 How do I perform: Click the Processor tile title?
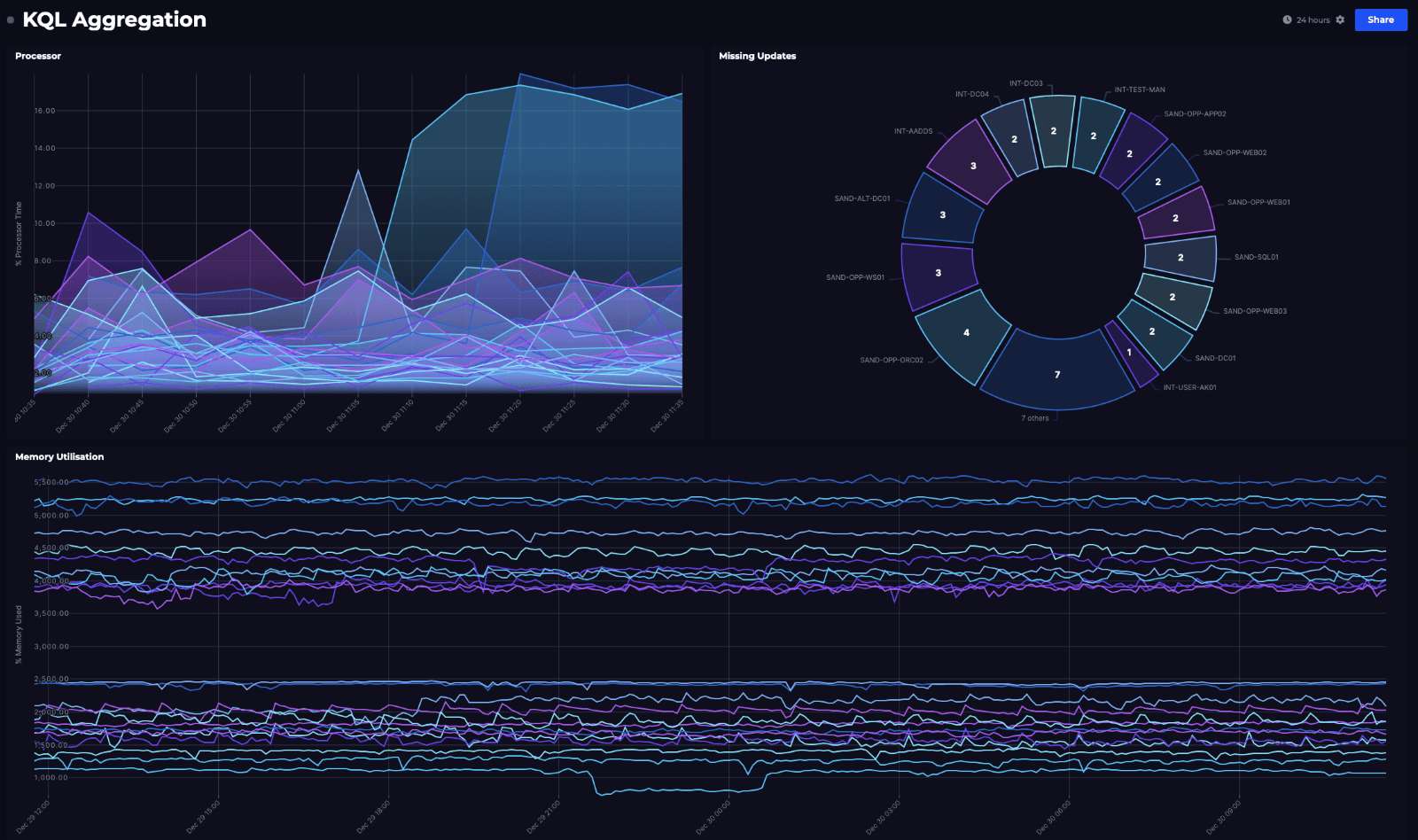click(38, 56)
